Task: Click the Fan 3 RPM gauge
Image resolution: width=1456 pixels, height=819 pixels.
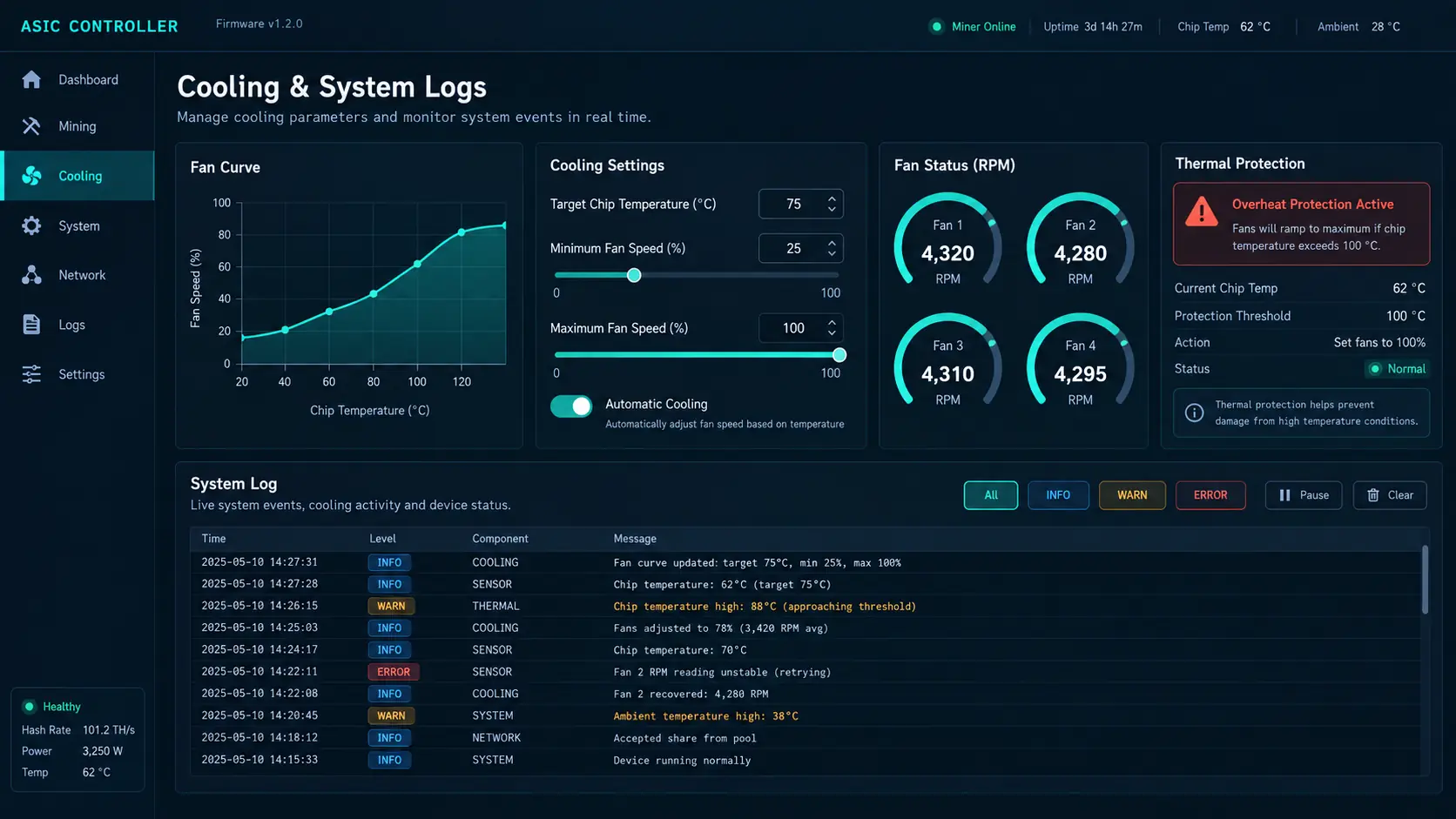Action: (947, 359)
